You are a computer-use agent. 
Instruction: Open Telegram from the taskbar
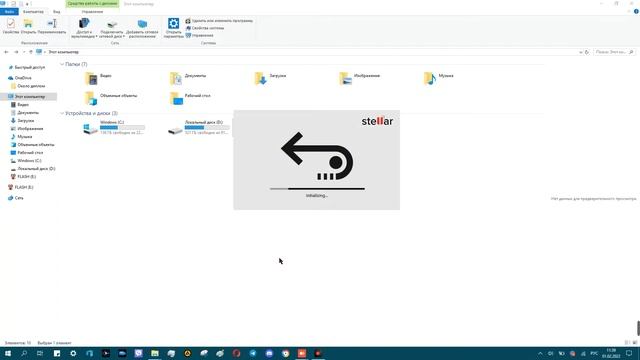point(253,353)
